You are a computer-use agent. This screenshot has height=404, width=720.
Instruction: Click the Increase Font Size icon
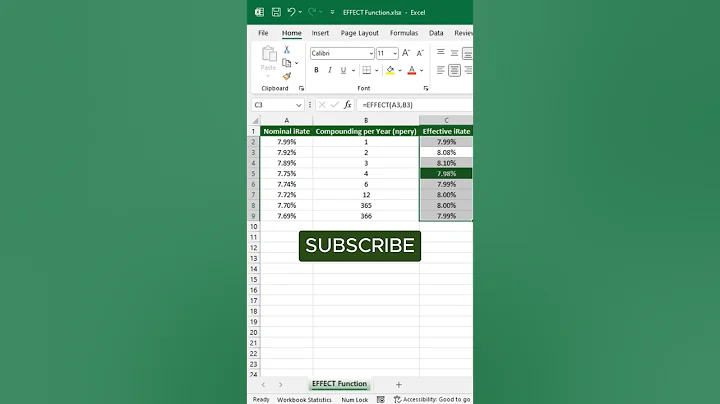[x=406, y=53]
